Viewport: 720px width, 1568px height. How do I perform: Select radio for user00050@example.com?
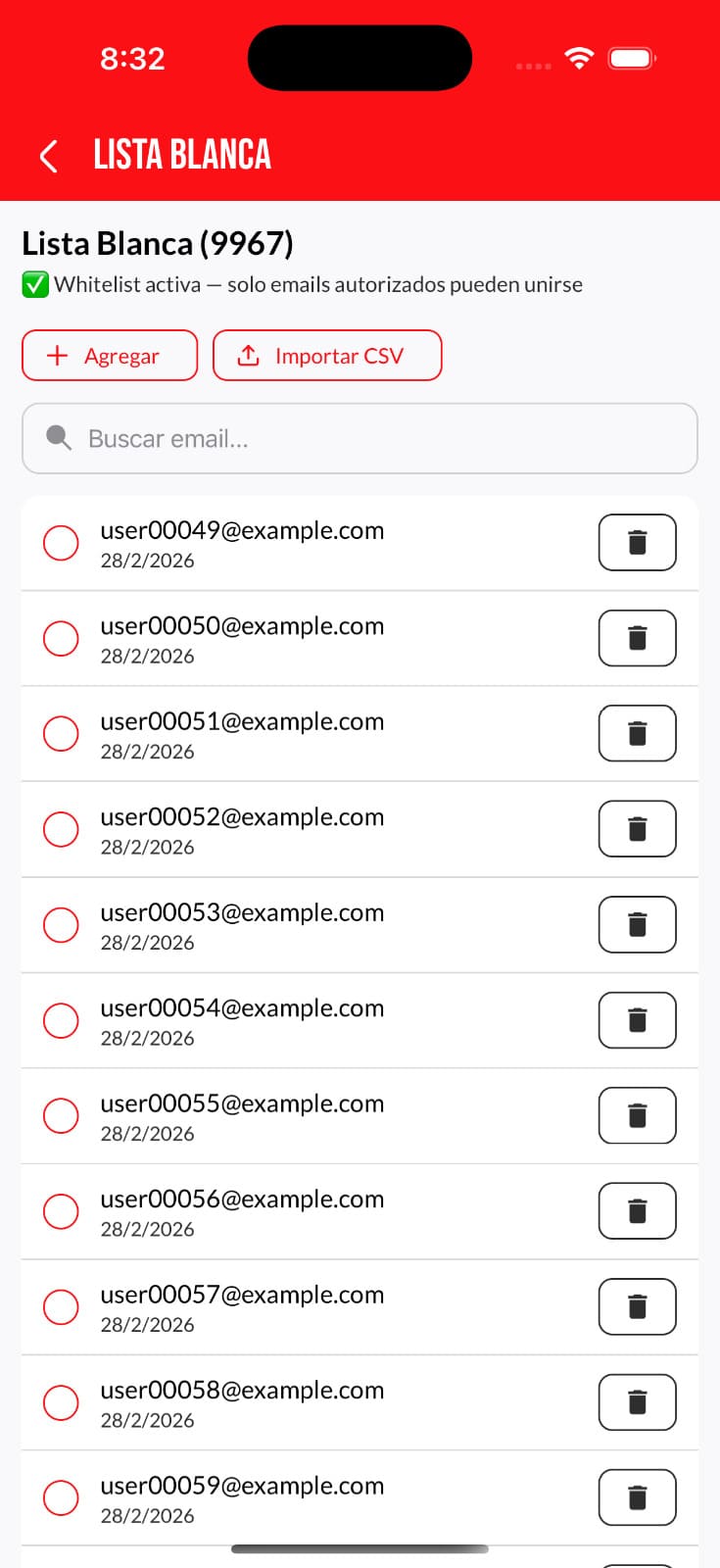pyautogui.click(x=61, y=638)
